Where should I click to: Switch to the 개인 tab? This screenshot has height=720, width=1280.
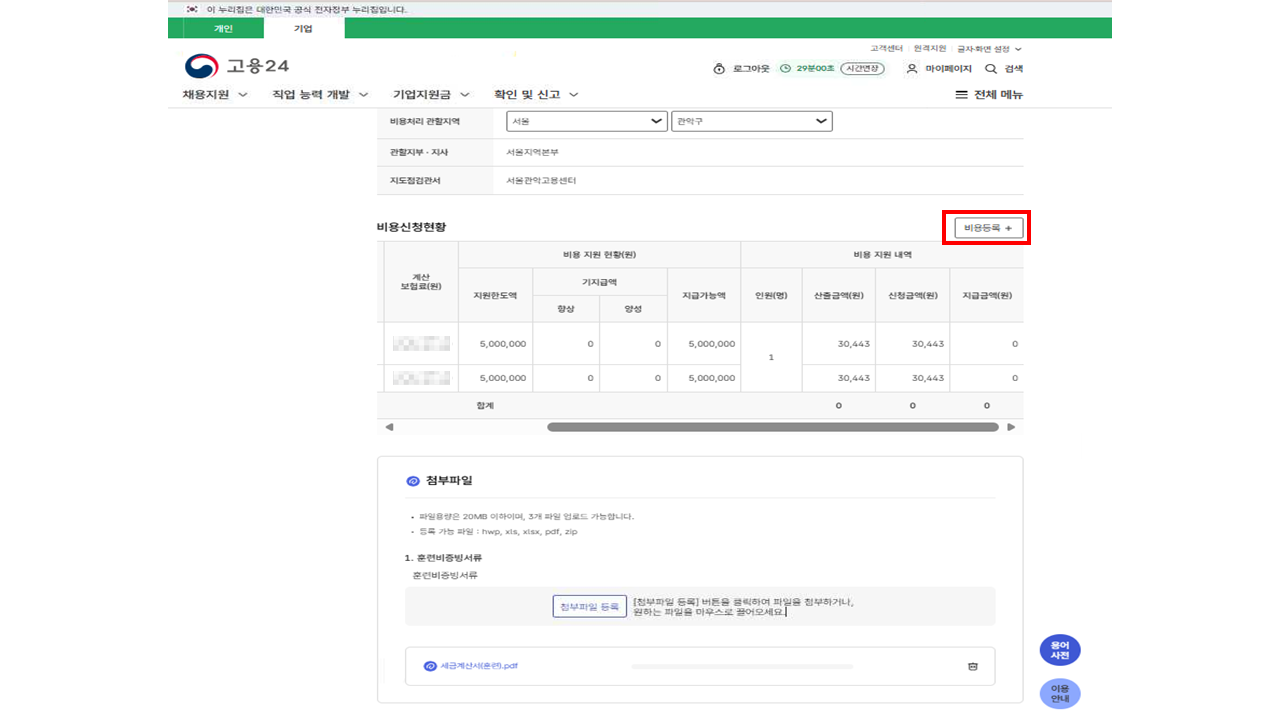point(223,29)
